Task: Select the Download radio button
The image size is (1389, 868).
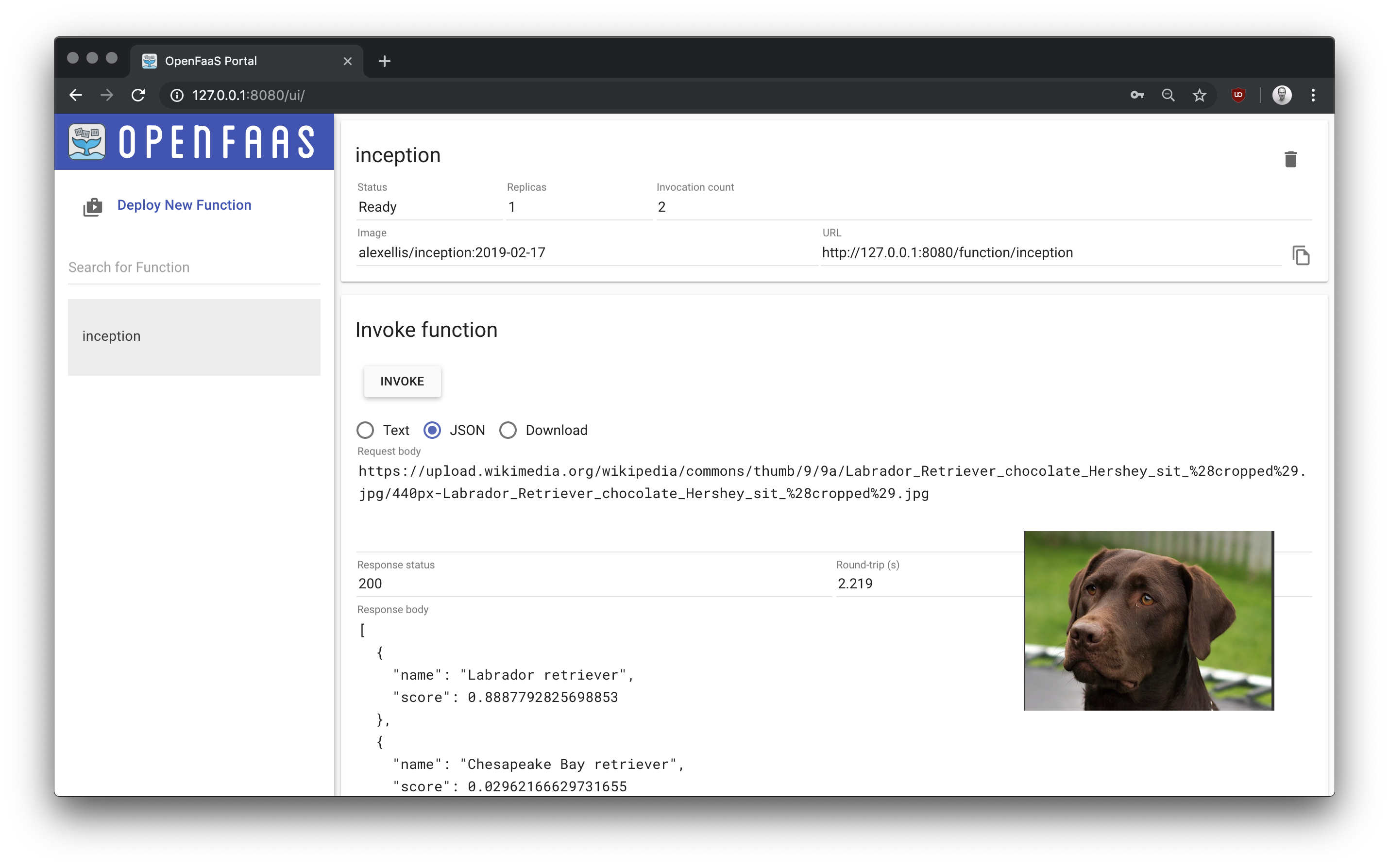Action: 508,430
